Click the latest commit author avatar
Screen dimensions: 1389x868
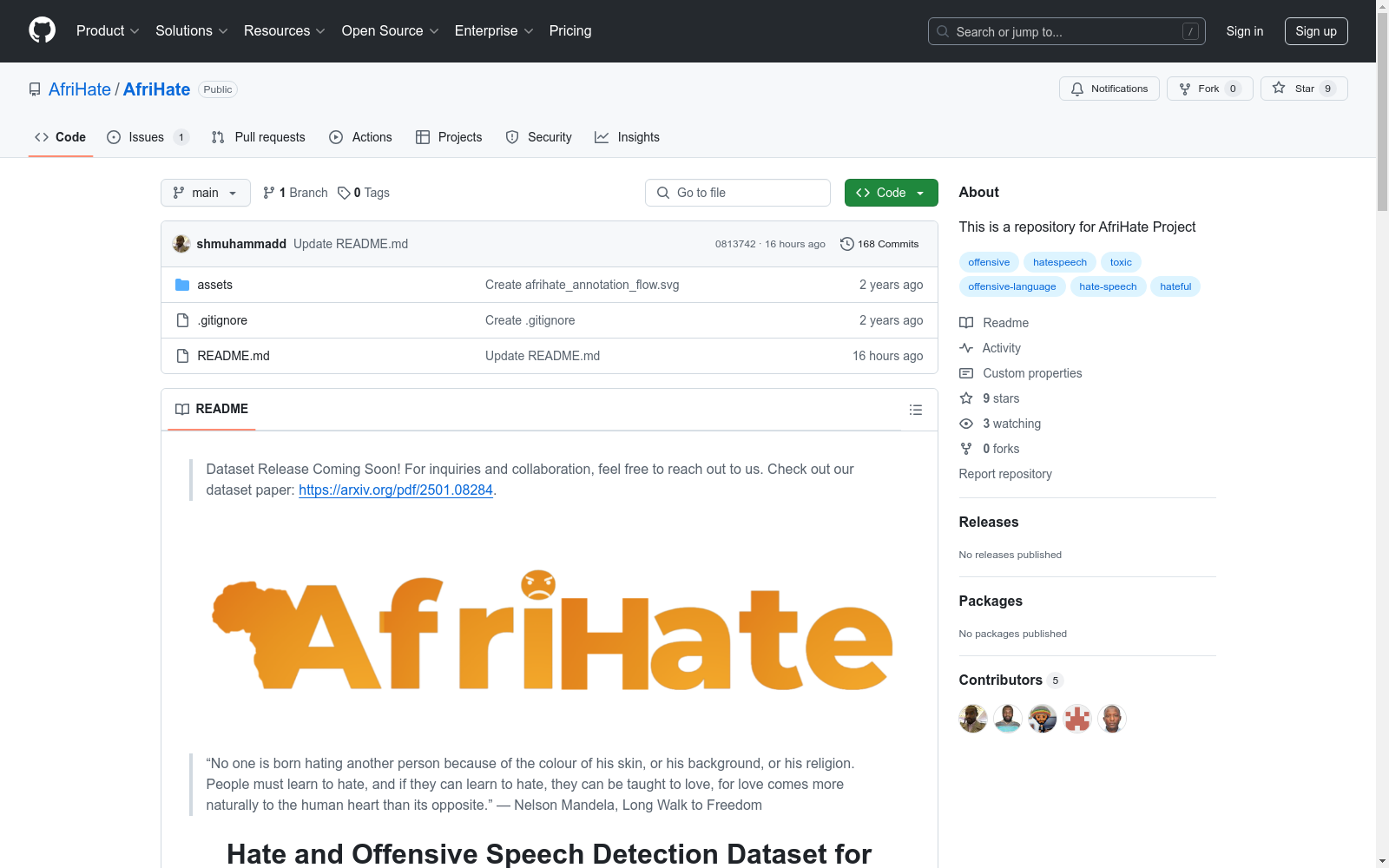coord(181,244)
